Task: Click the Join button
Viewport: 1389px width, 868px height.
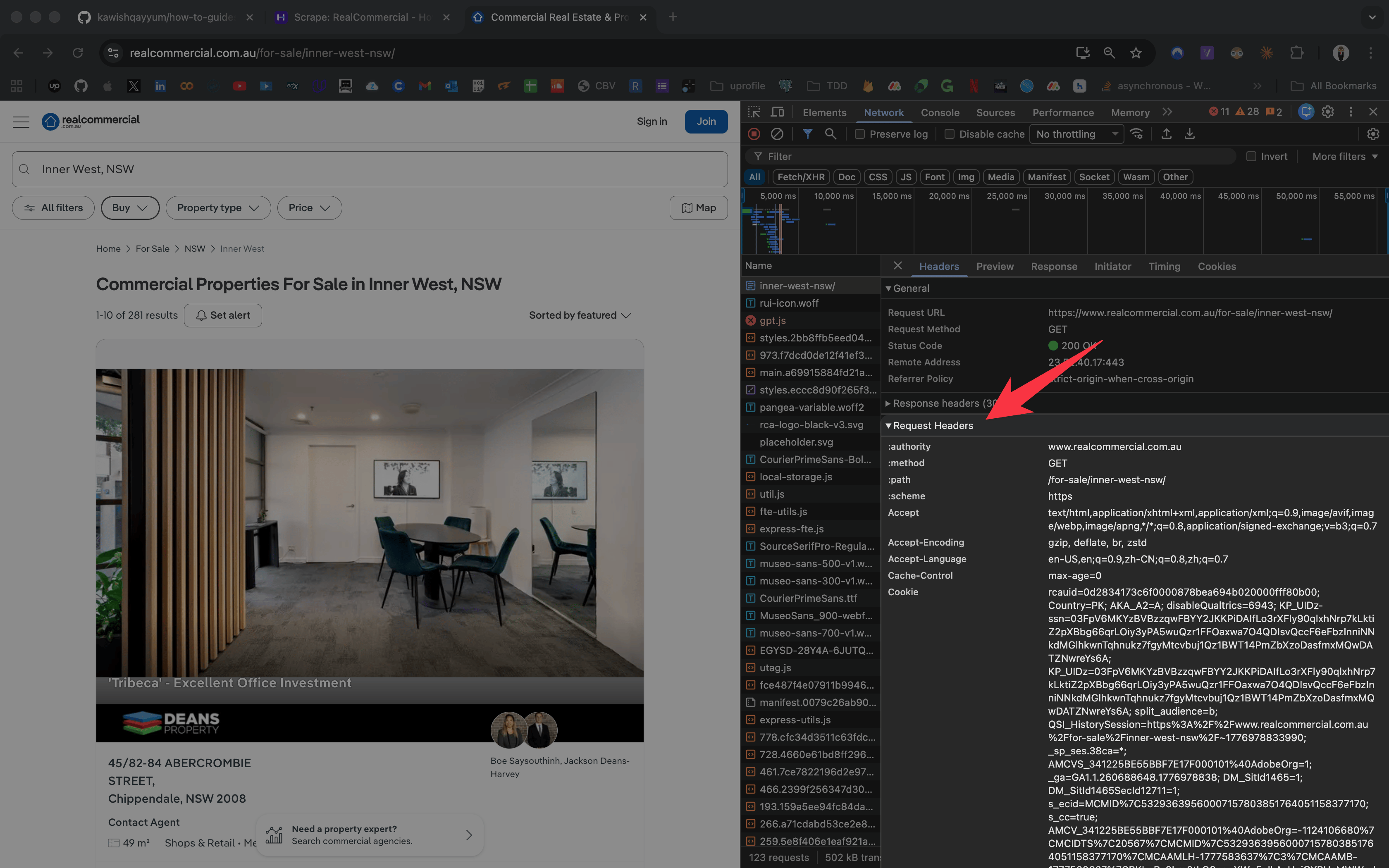Action: (706, 121)
